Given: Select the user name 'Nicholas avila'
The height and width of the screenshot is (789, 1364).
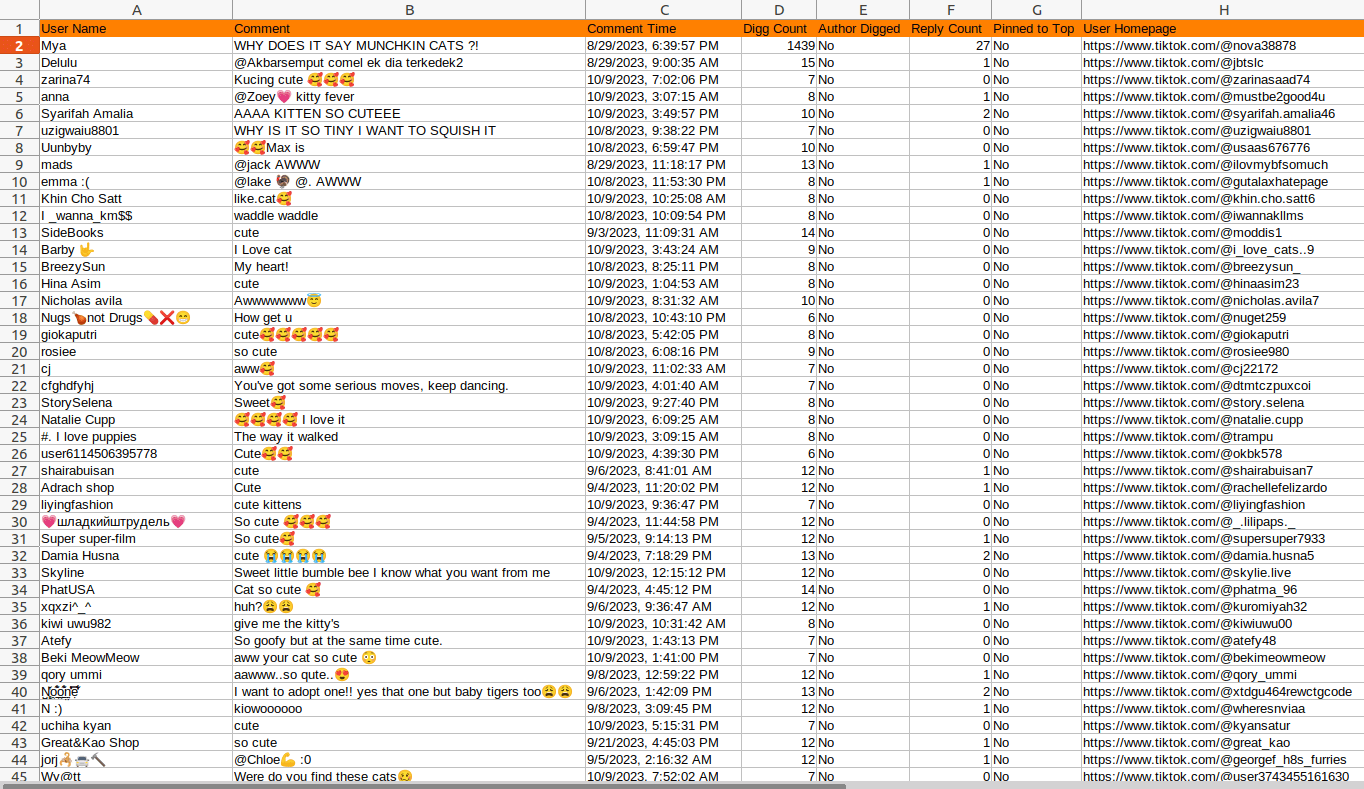Looking at the screenshot, I should pyautogui.click(x=81, y=301).
